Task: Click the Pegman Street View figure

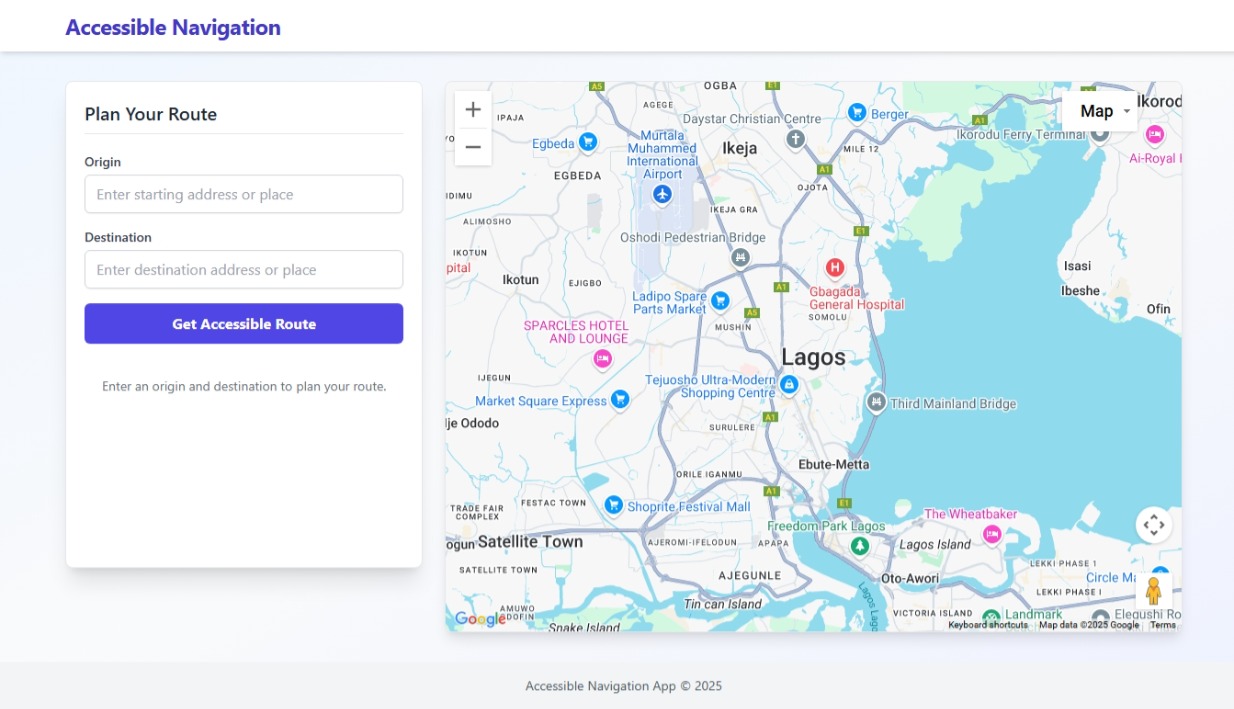Action: click(1155, 590)
